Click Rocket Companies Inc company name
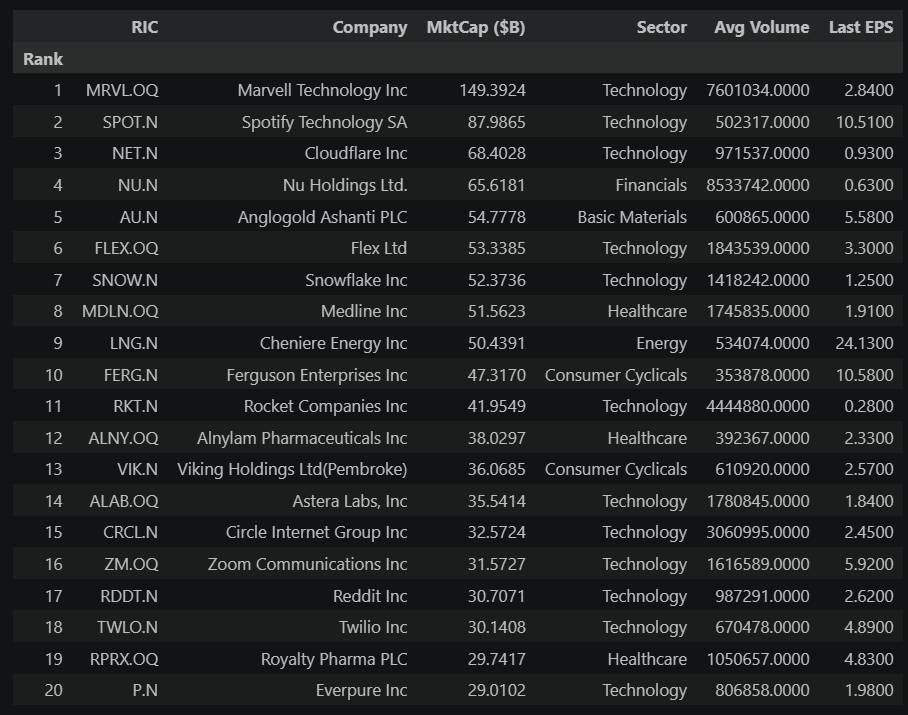Screen dimensions: 908x715 325,406
